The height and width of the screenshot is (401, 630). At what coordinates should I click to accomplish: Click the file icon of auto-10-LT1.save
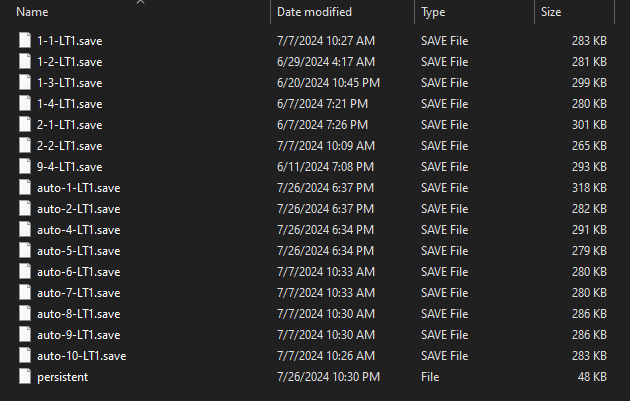[x=25, y=355]
